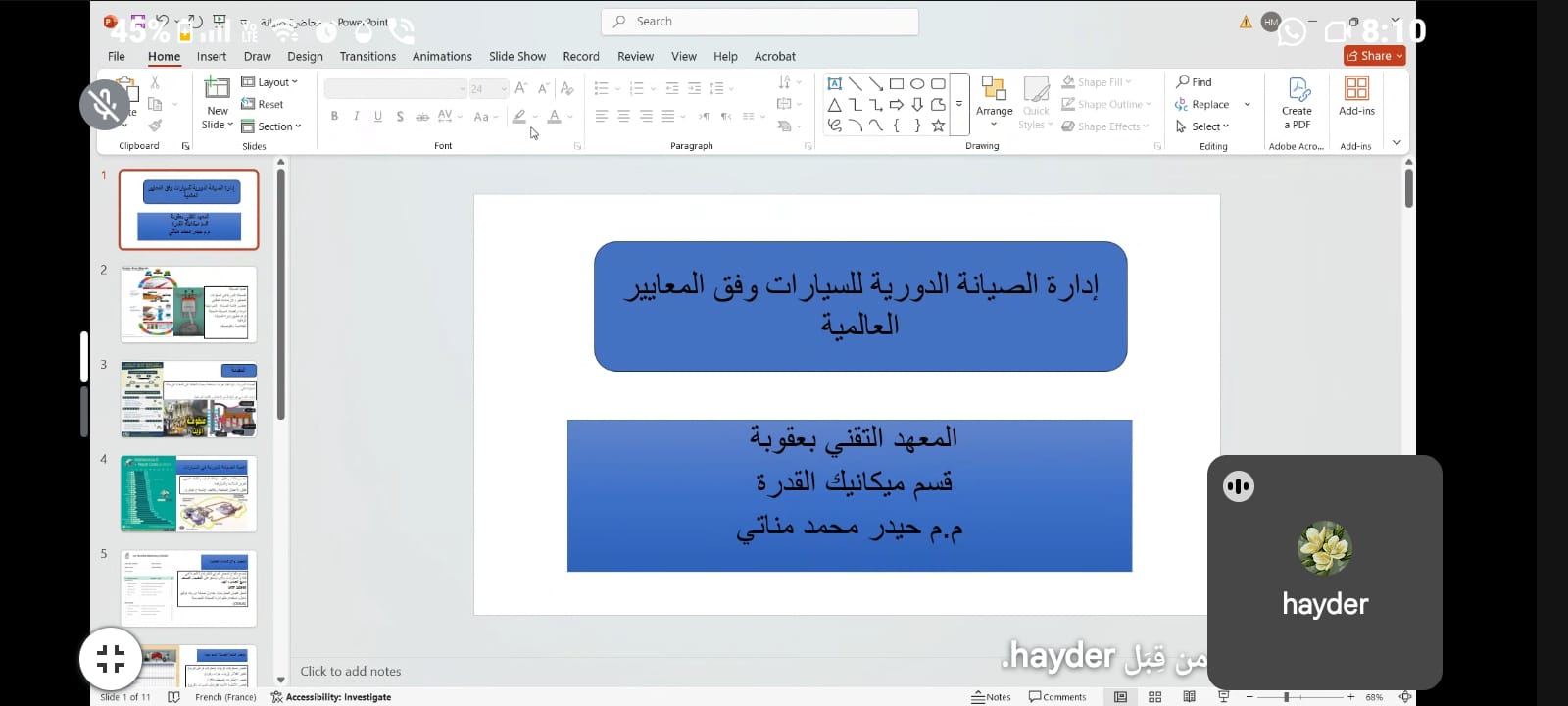Click Replace in Editing group
1568x706 pixels.
point(1202,104)
